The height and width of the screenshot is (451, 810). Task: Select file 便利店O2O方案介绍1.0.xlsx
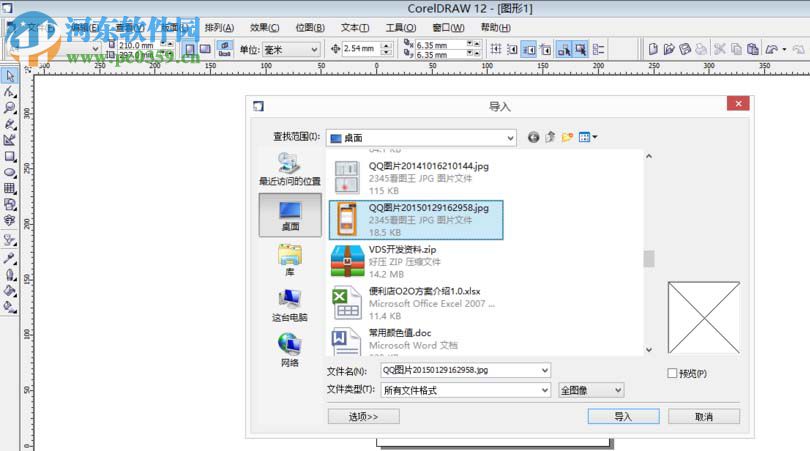point(416,303)
